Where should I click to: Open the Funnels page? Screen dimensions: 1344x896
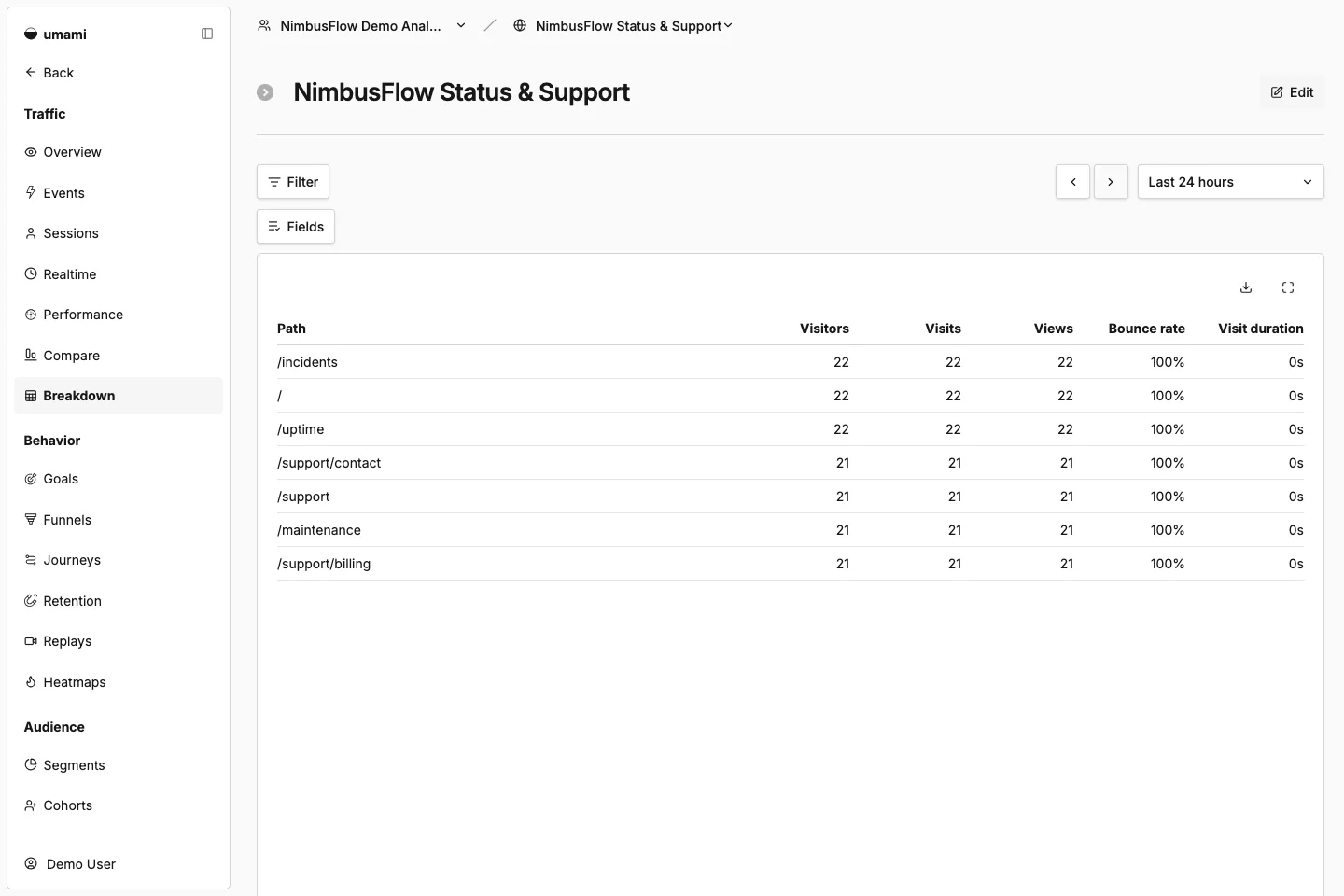tap(119, 520)
